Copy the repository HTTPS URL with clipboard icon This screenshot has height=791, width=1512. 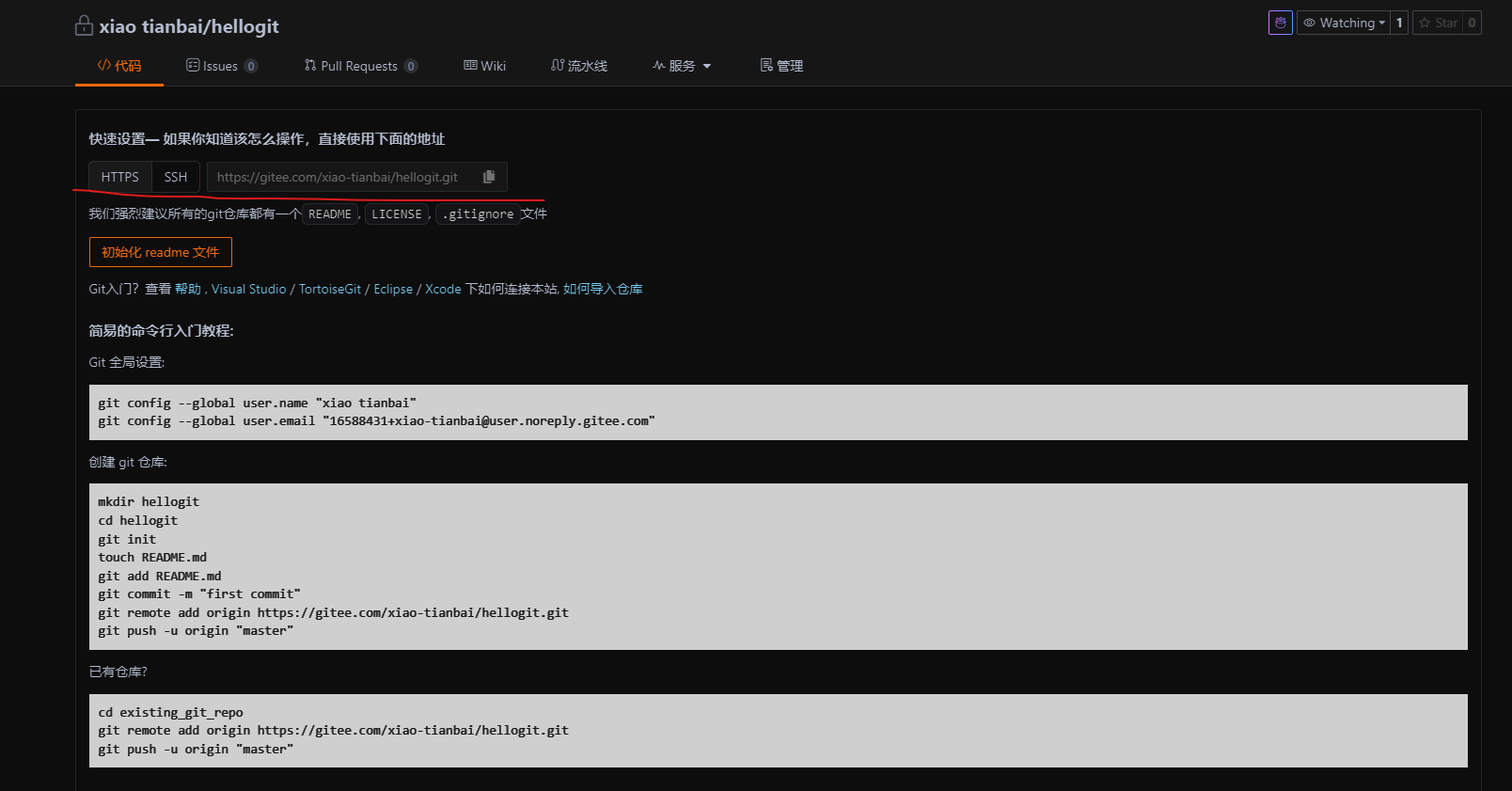point(489,177)
